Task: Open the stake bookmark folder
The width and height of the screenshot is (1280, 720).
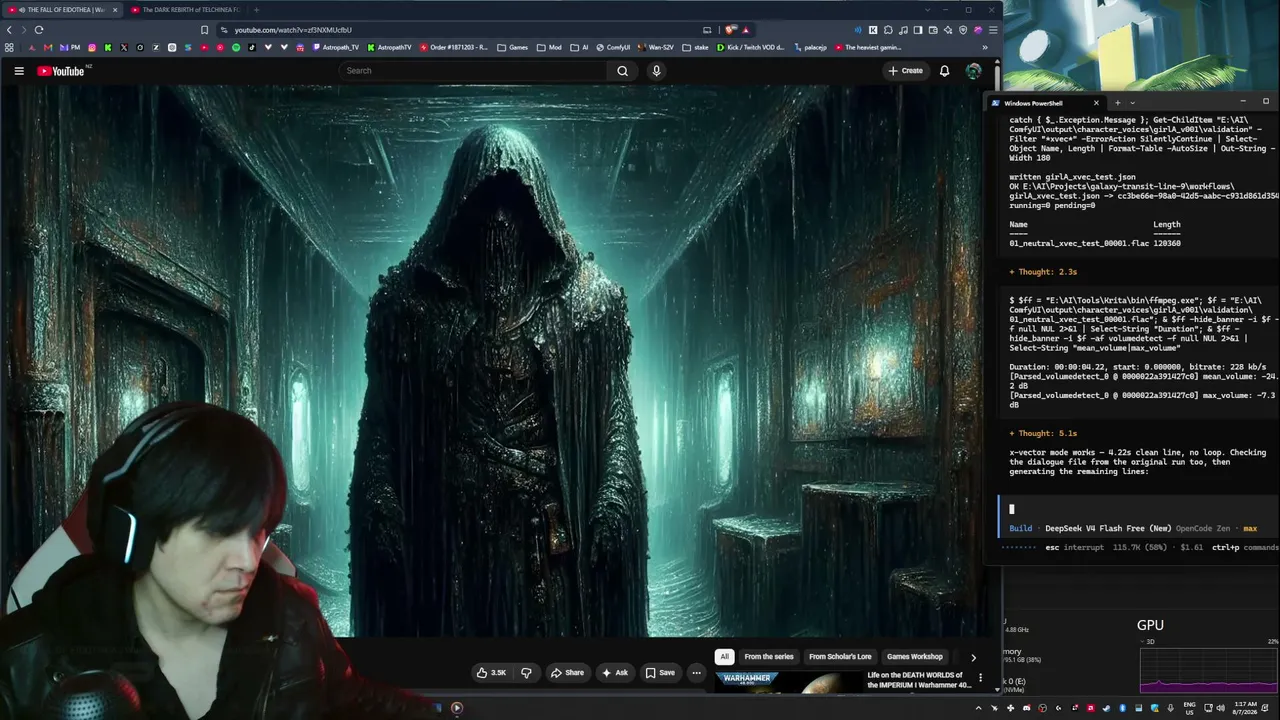Action: [x=695, y=47]
